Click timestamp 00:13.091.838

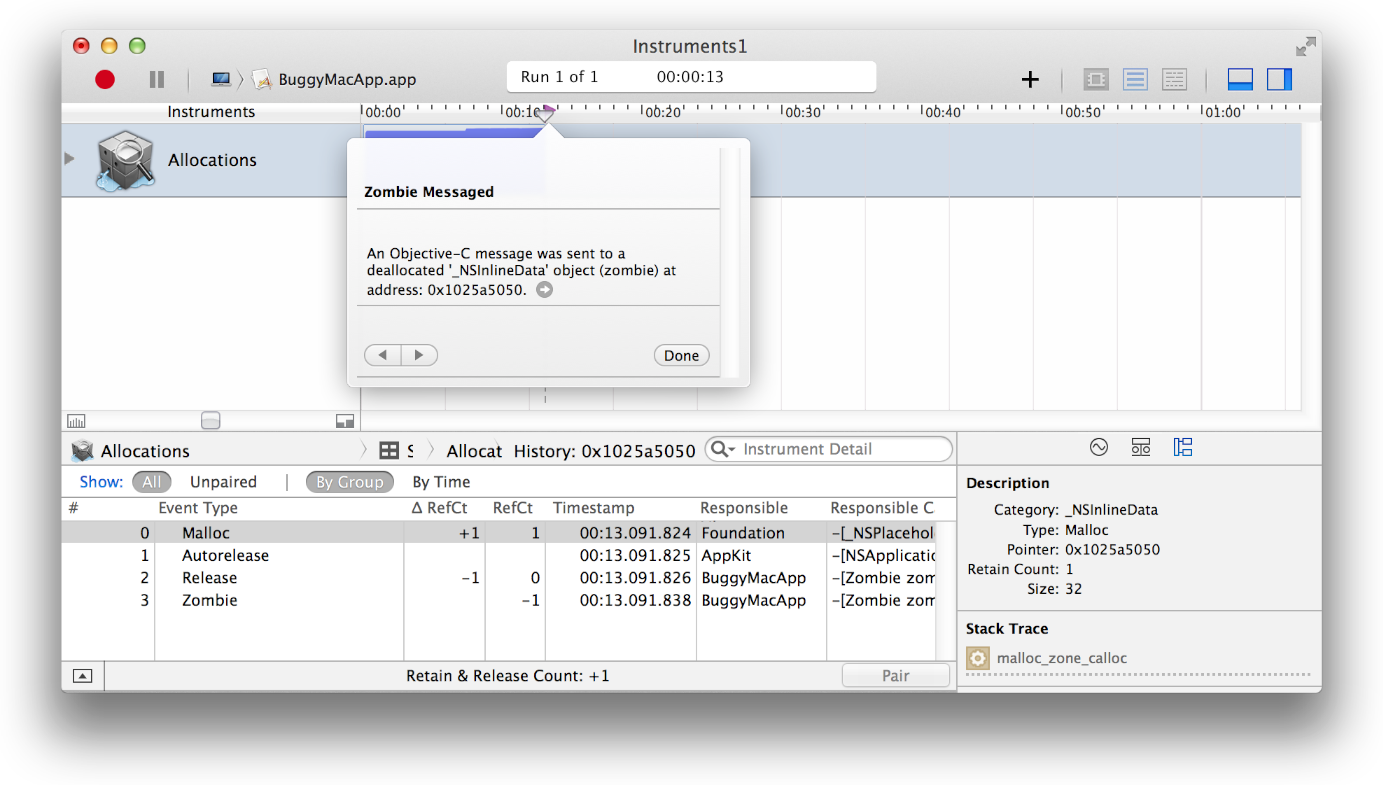[635, 600]
